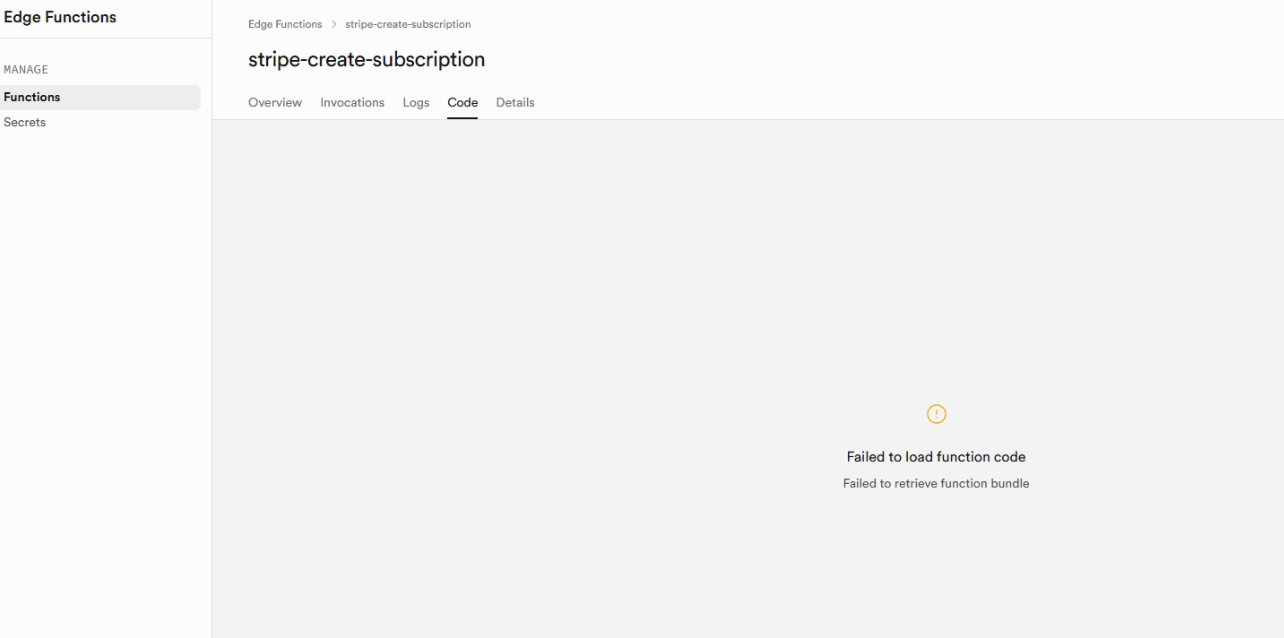
Task: Click the stripe-create-subscription page title
Action: [366, 59]
